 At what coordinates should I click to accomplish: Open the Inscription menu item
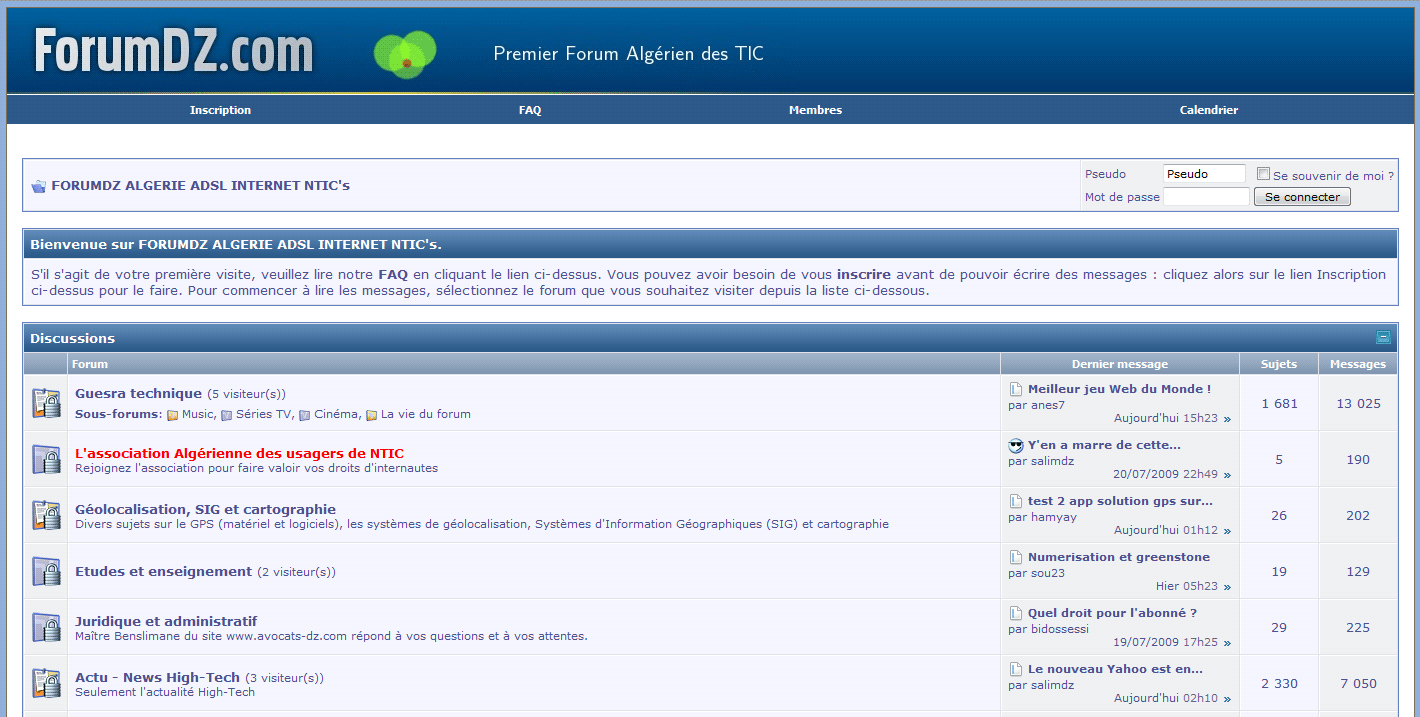[x=220, y=110]
